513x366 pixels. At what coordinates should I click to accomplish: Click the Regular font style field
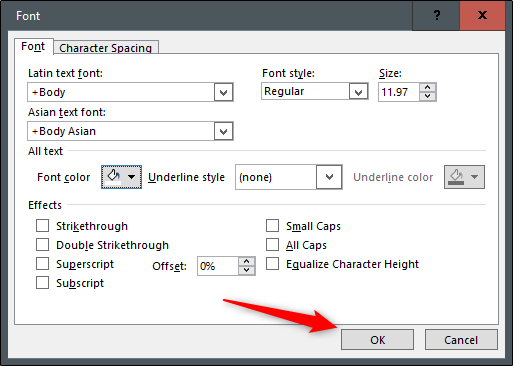pyautogui.click(x=305, y=91)
